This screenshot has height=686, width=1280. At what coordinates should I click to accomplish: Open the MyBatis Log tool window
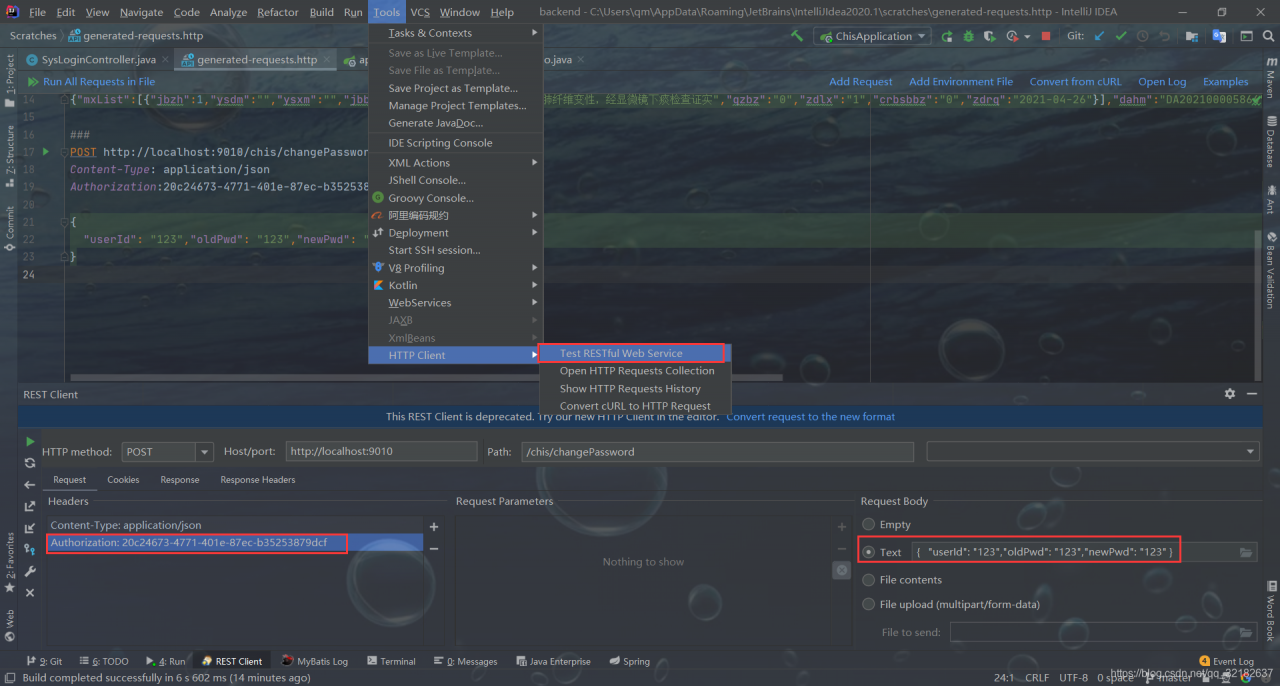315,662
